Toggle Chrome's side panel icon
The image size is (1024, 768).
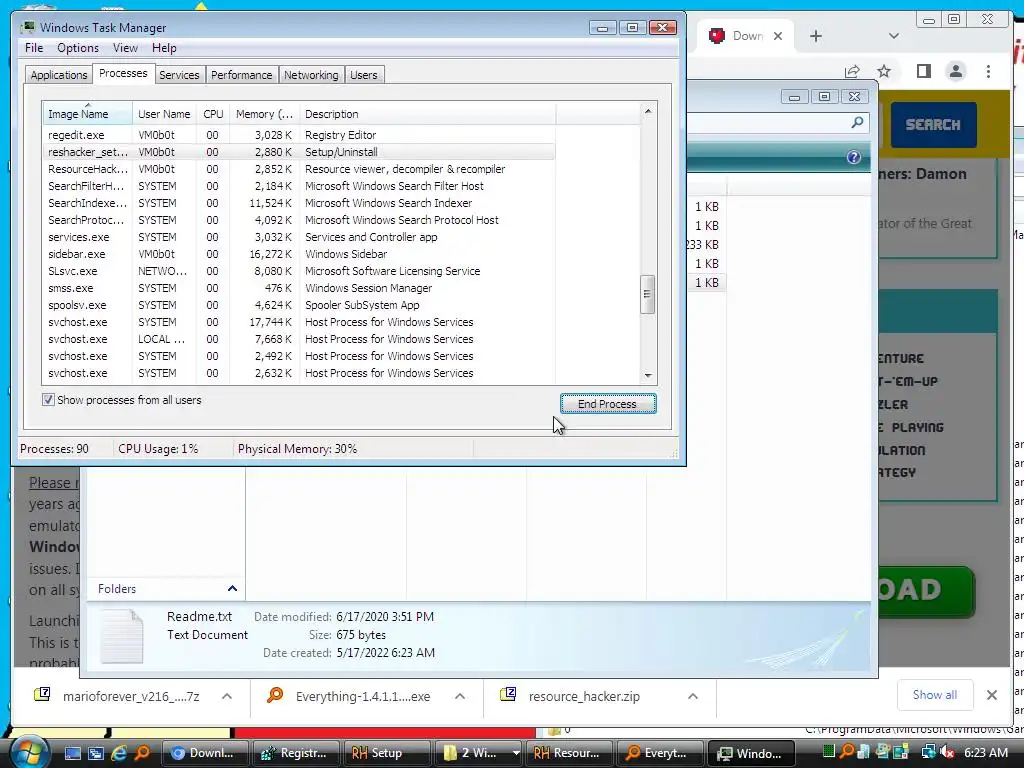click(923, 71)
